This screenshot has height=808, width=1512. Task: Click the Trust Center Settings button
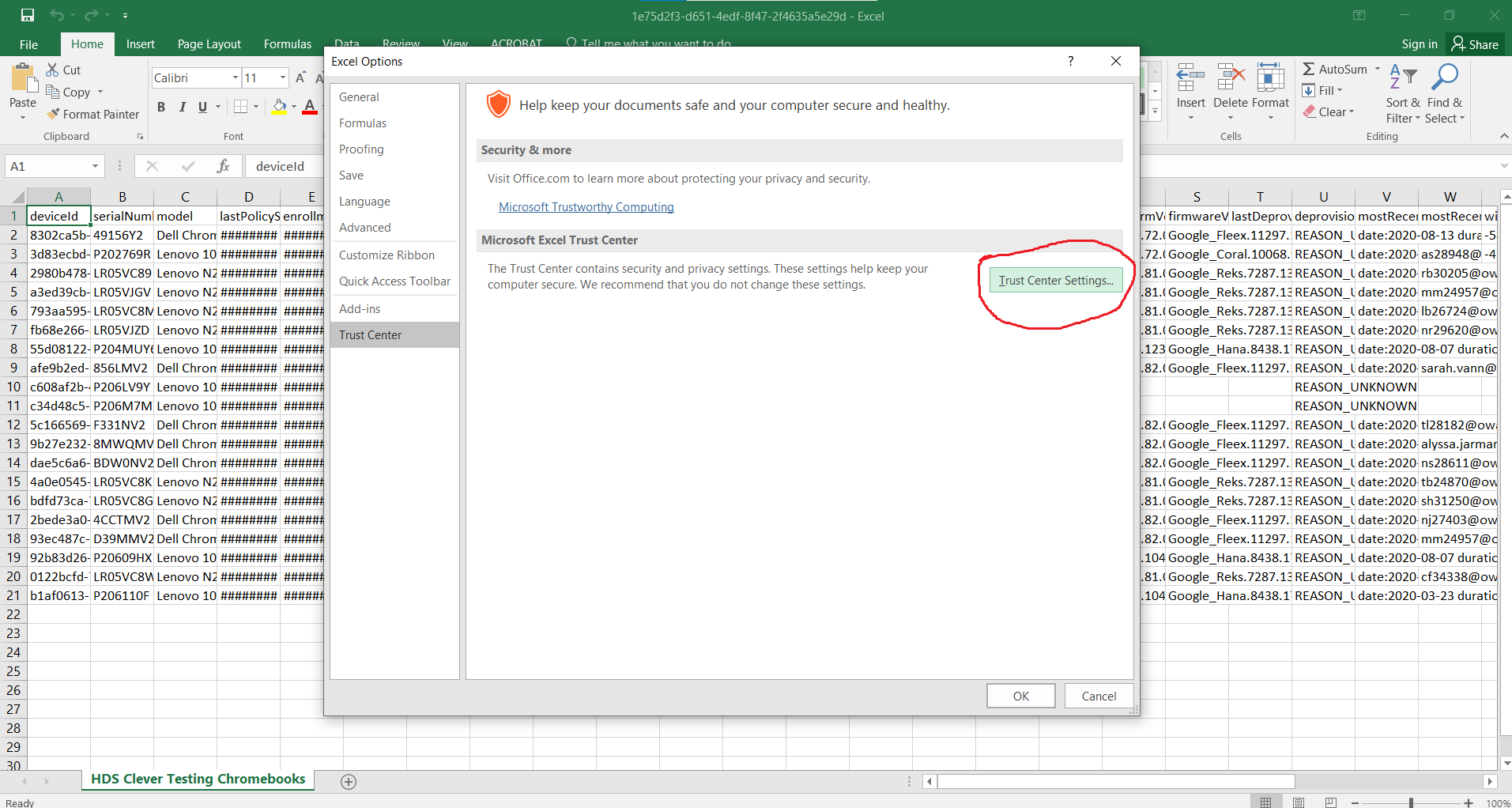tap(1056, 281)
